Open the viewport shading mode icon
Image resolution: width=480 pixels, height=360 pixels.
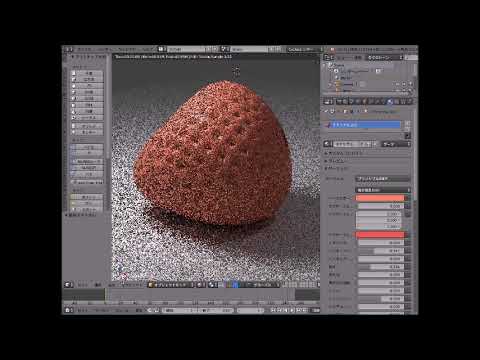tap(201, 285)
